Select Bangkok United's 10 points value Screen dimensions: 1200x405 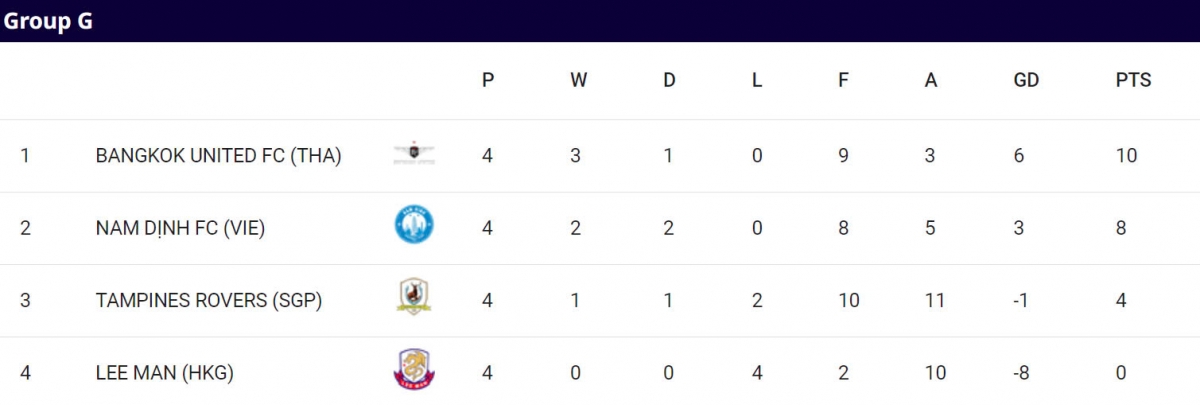pos(1126,156)
